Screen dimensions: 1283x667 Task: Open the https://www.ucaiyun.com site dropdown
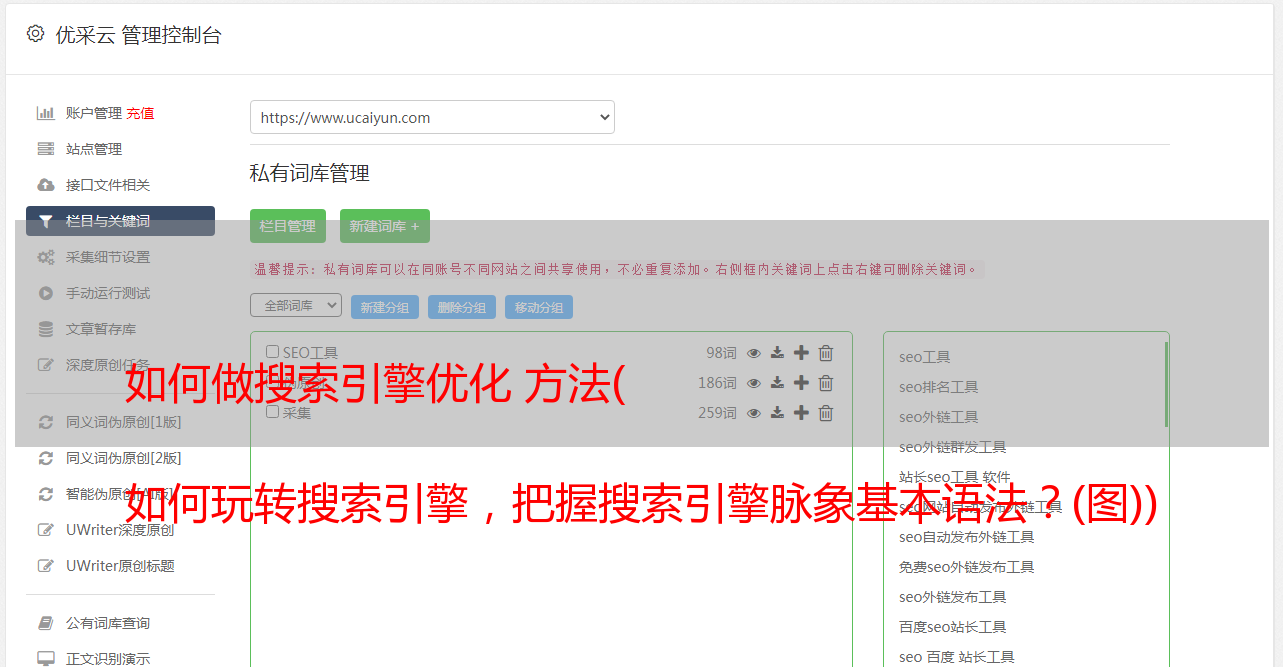point(432,117)
